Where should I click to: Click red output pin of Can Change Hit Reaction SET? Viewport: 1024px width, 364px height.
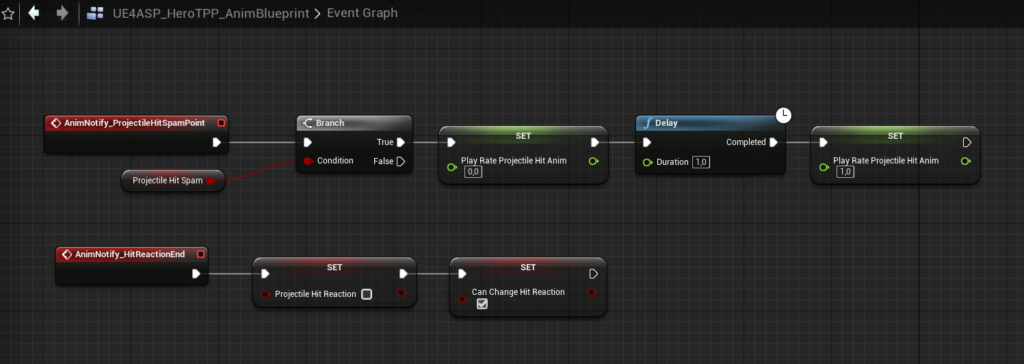(x=592, y=292)
